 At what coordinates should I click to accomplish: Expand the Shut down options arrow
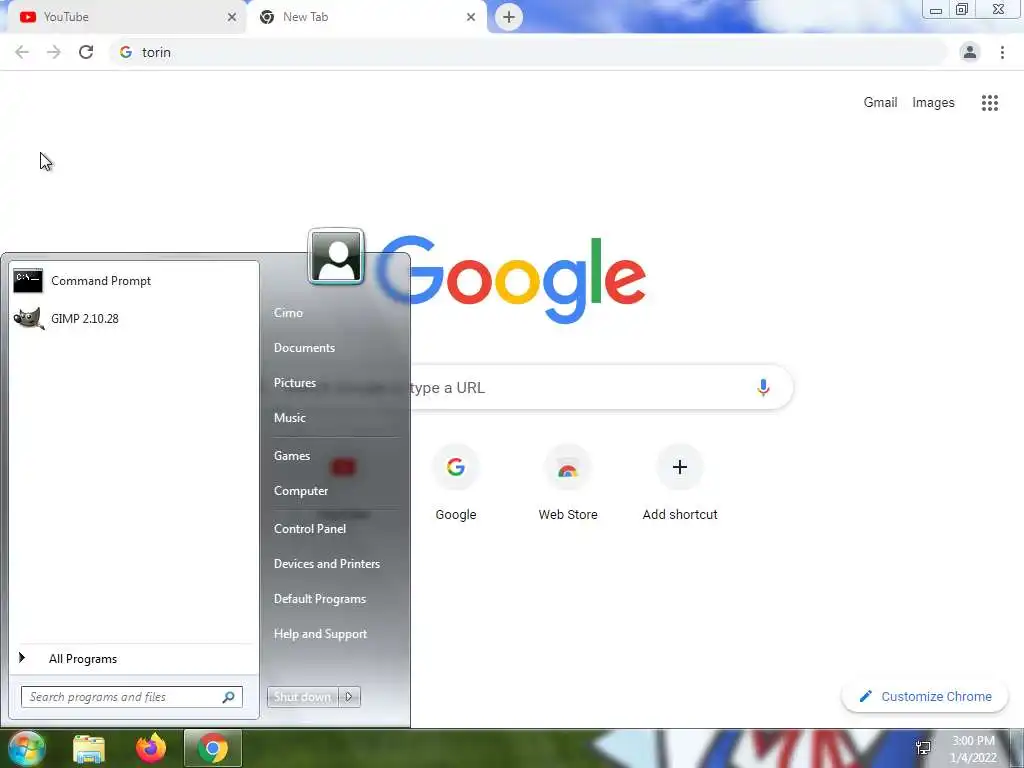349,697
